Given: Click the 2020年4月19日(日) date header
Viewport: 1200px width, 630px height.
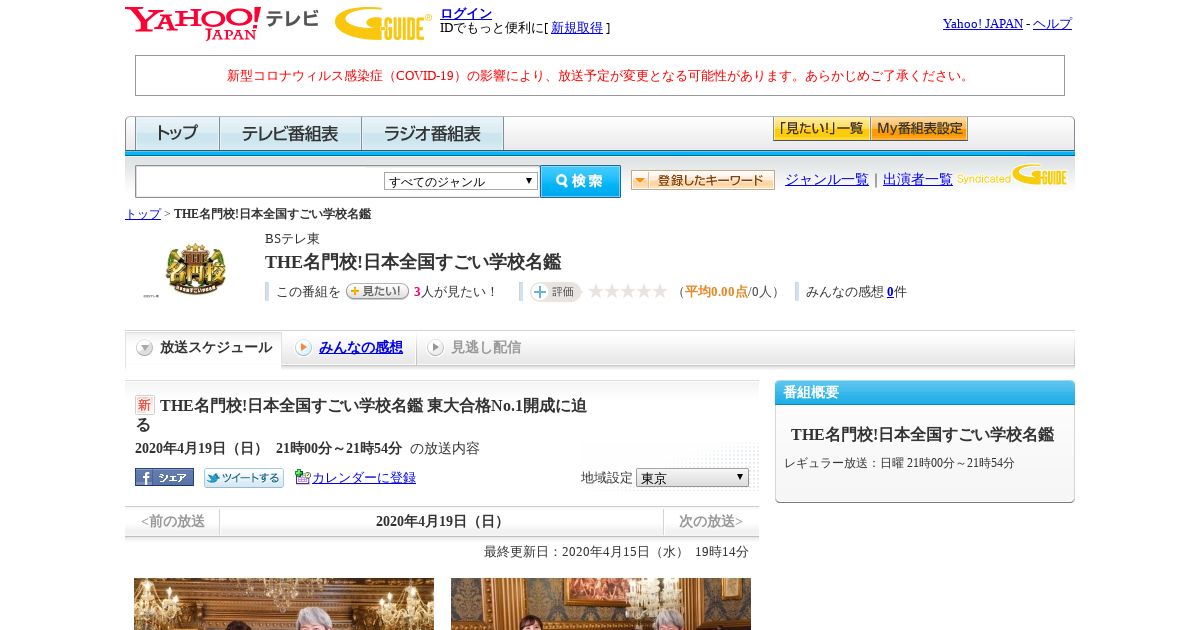Looking at the screenshot, I should [442, 521].
